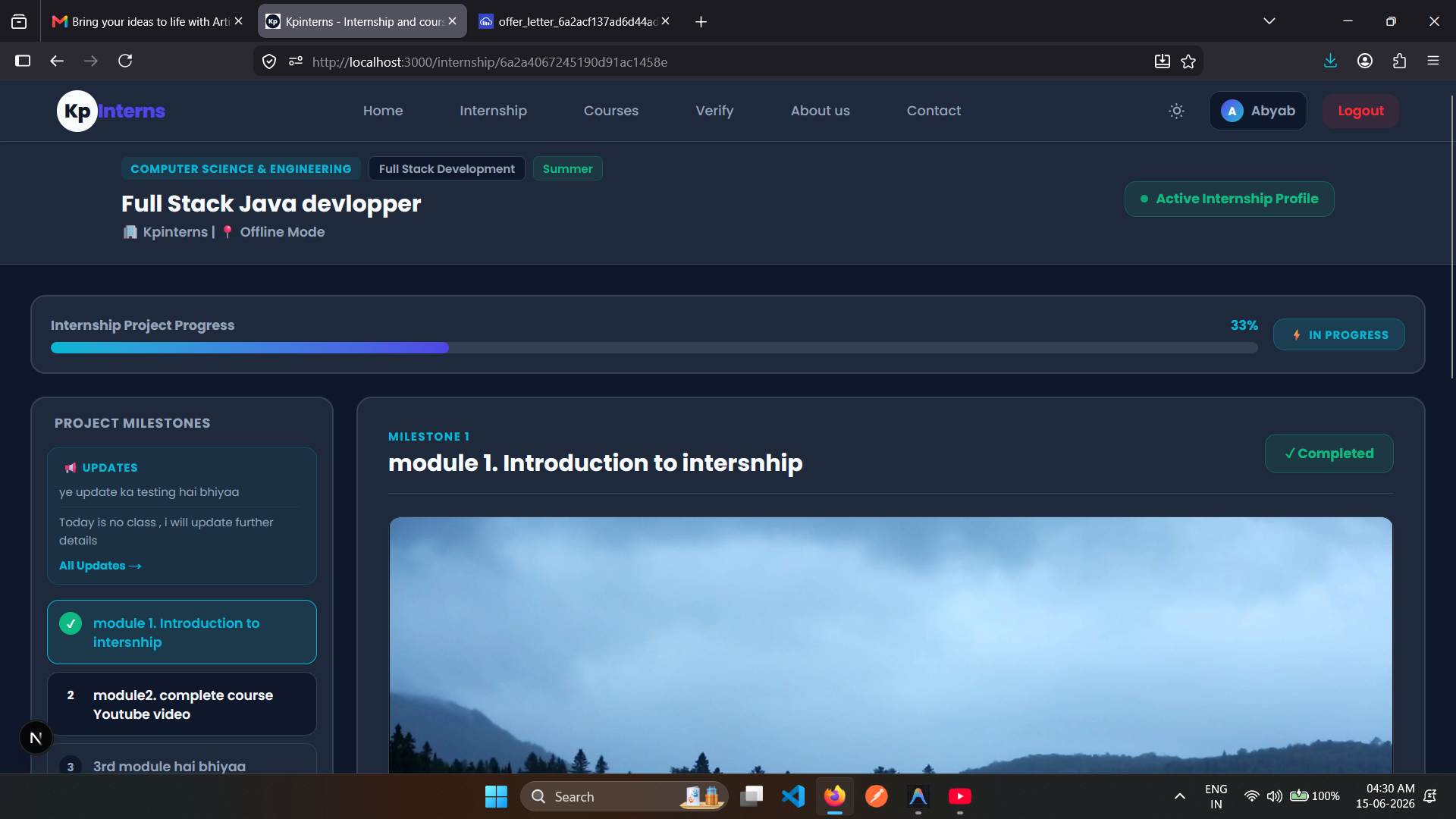Click the green checkmark on module 1
Viewport: 1456px width, 819px height.
(71, 623)
